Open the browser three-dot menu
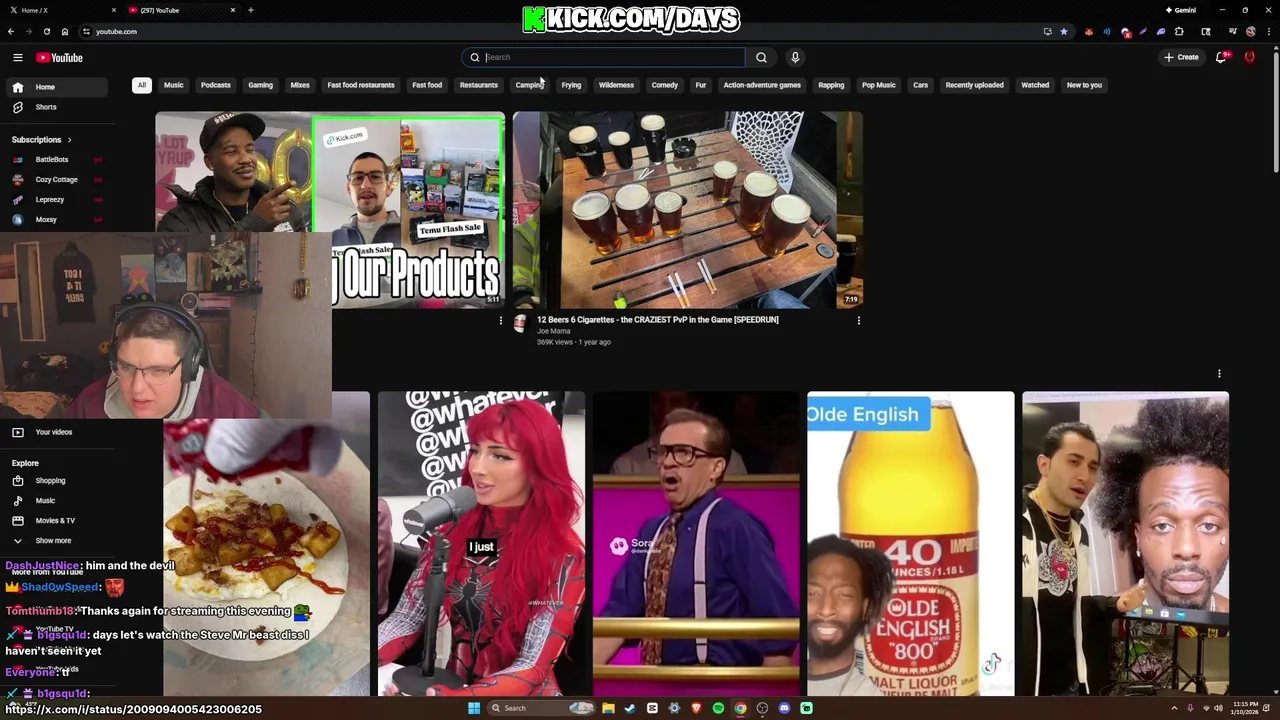Image resolution: width=1280 pixels, height=720 pixels. tap(1267, 32)
